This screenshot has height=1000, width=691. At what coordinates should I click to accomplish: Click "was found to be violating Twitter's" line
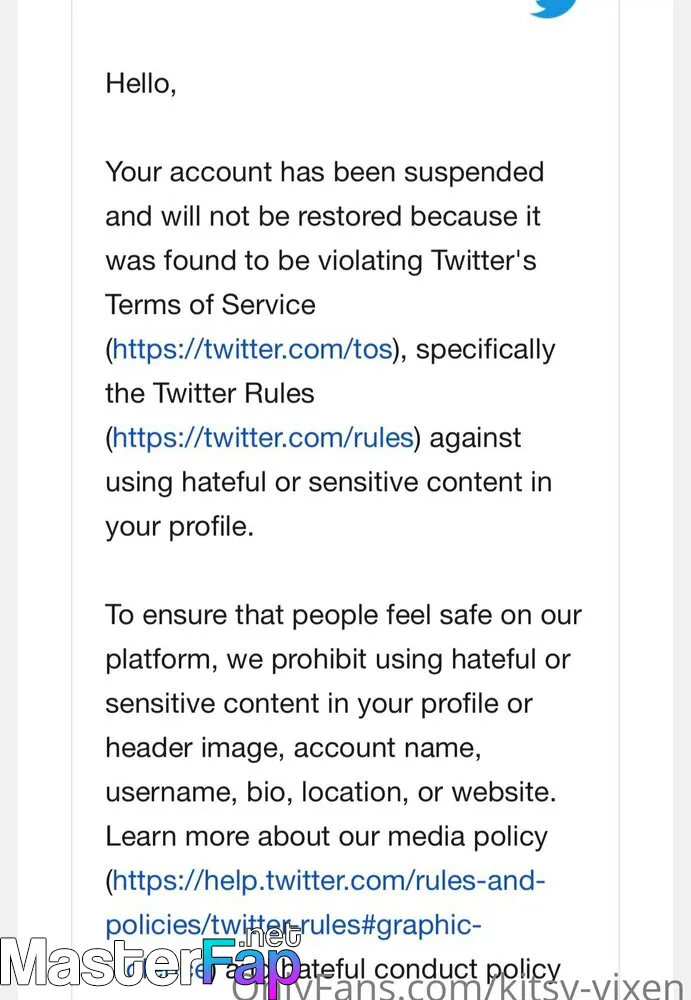click(321, 261)
